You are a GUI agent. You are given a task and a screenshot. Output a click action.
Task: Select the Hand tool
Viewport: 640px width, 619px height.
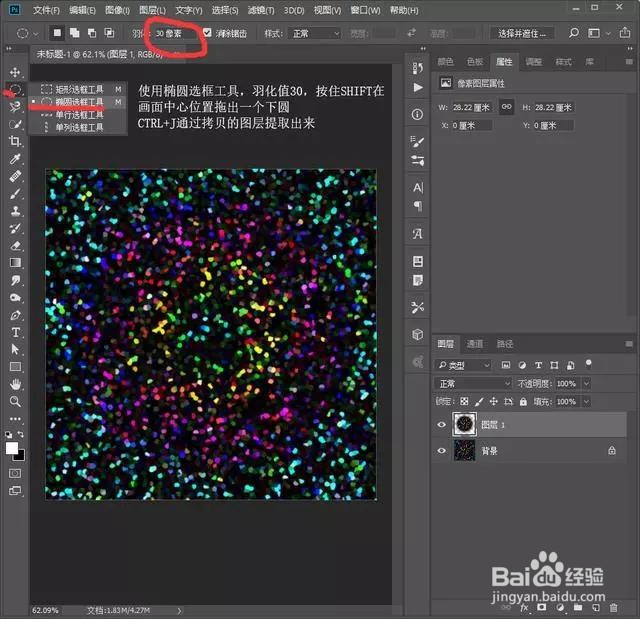(x=15, y=384)
